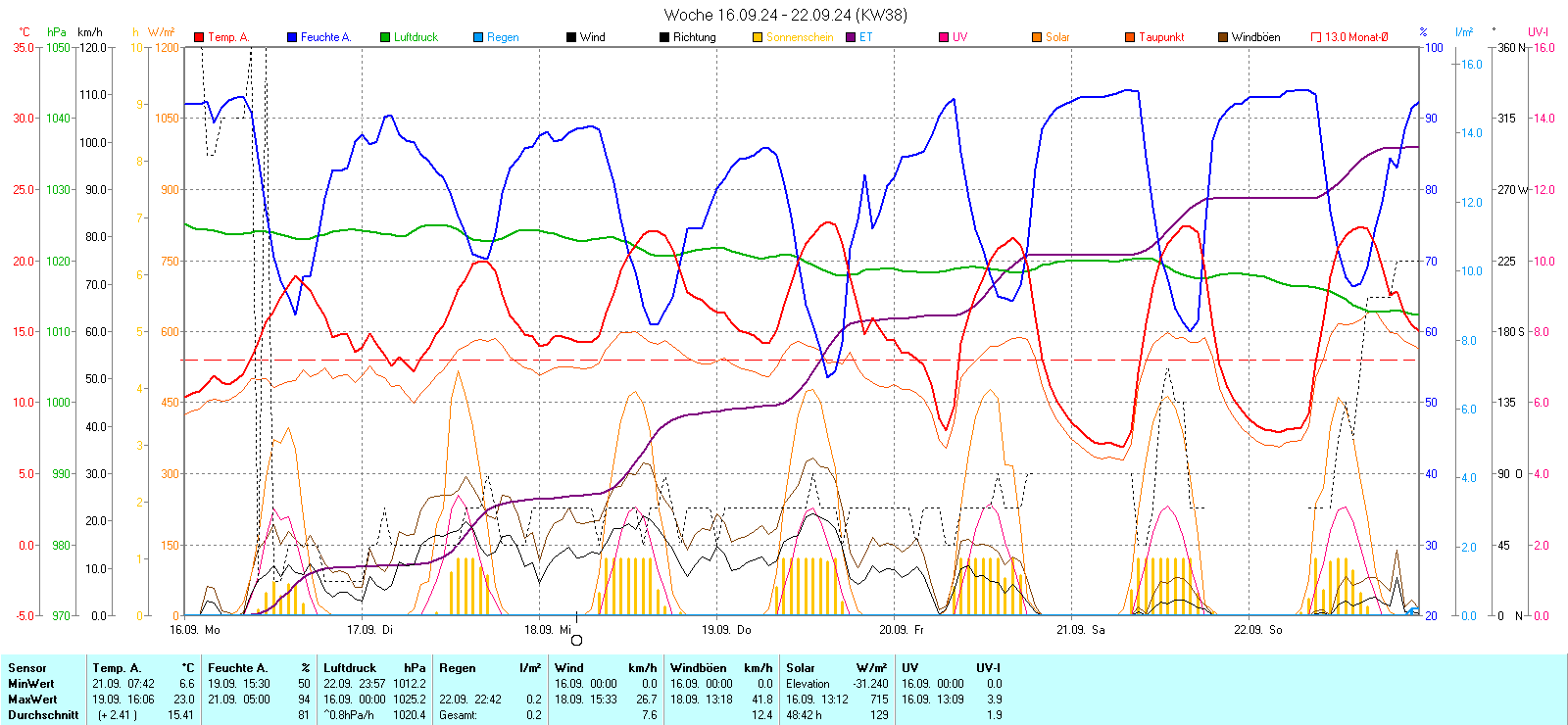Click the Solar legend label text
The image size is (1568, 725).
point(1057,37)
